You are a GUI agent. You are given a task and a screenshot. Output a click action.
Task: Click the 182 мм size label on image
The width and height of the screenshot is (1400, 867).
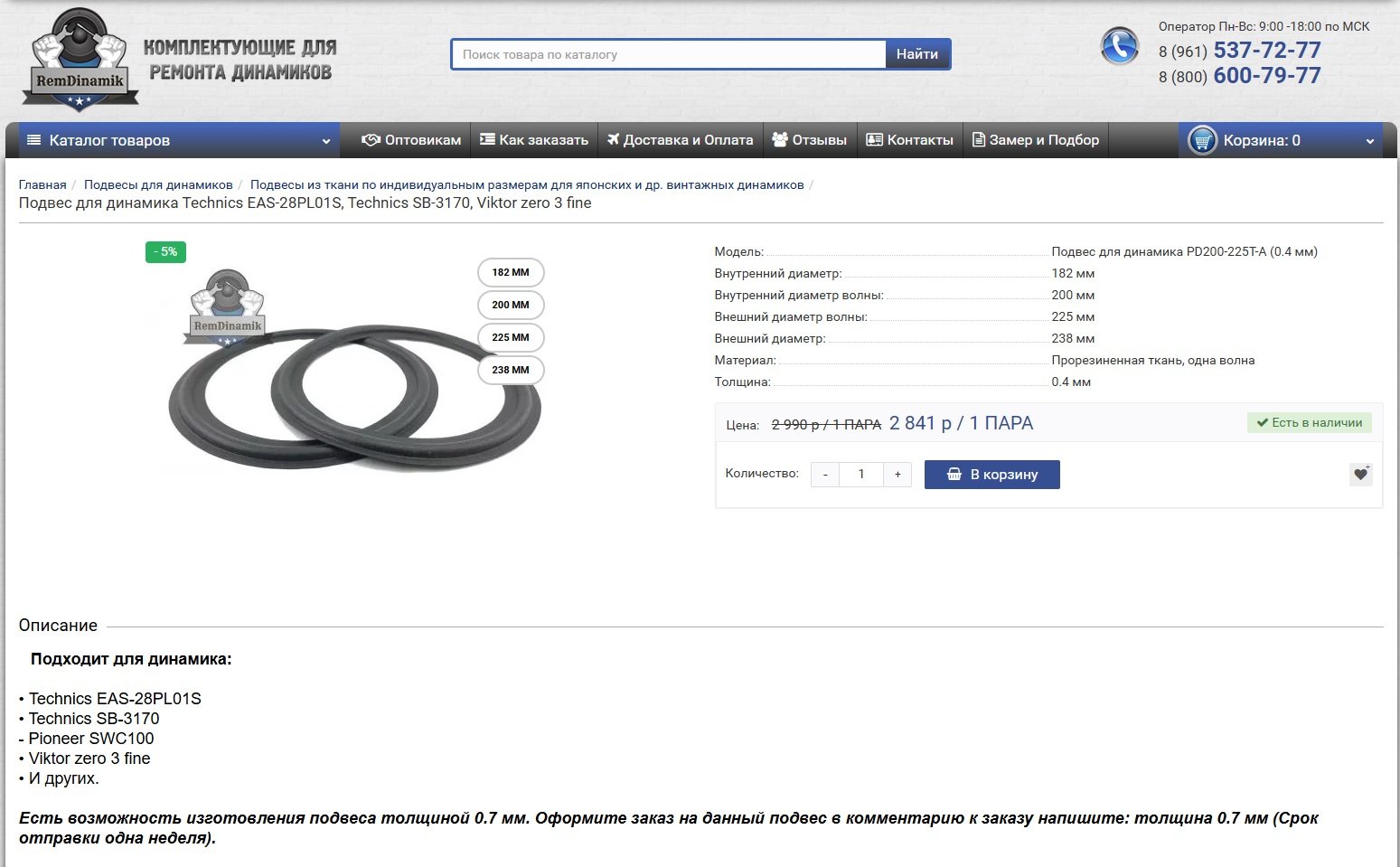[x=511, y=272]
